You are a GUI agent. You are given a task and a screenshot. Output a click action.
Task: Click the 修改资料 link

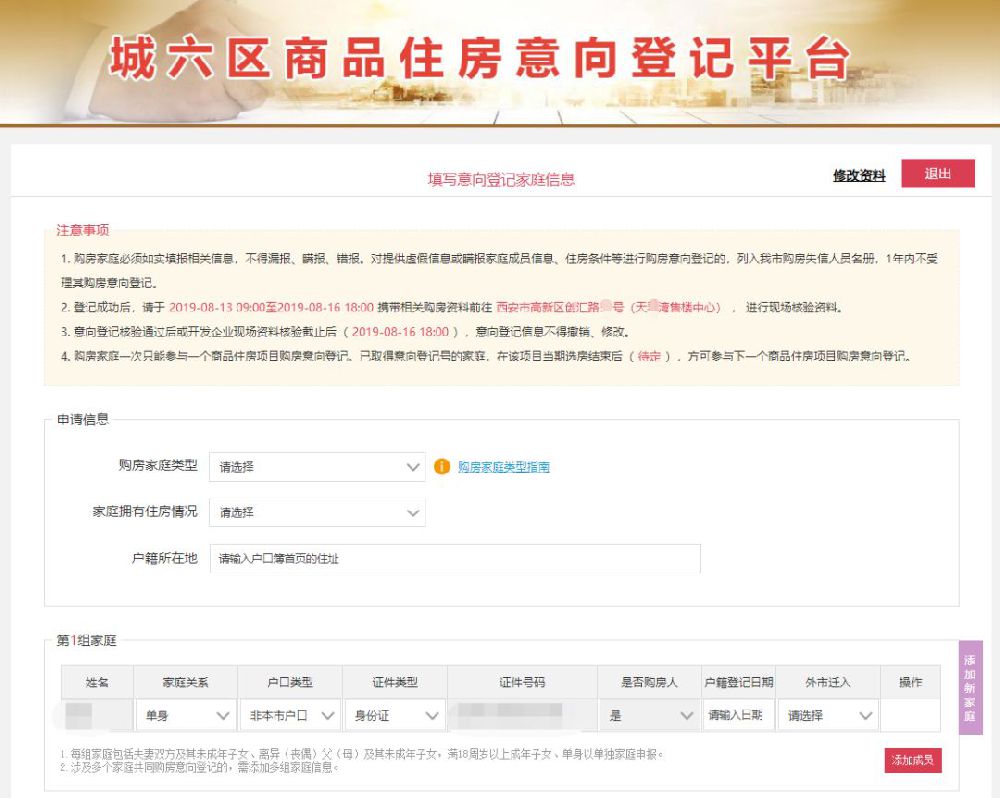(x=859, y=175)
